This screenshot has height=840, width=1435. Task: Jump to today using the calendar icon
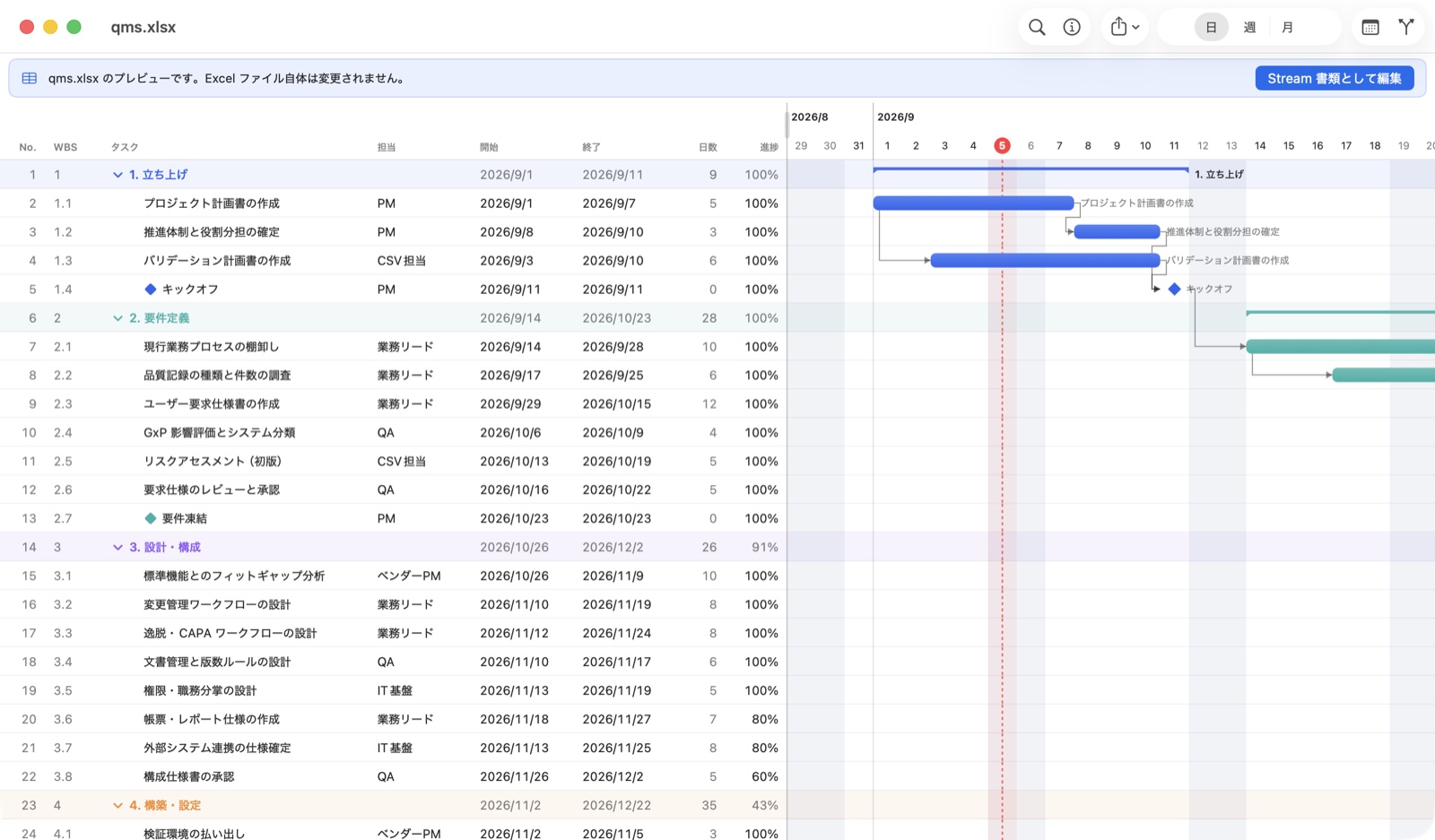point(1370,27)
